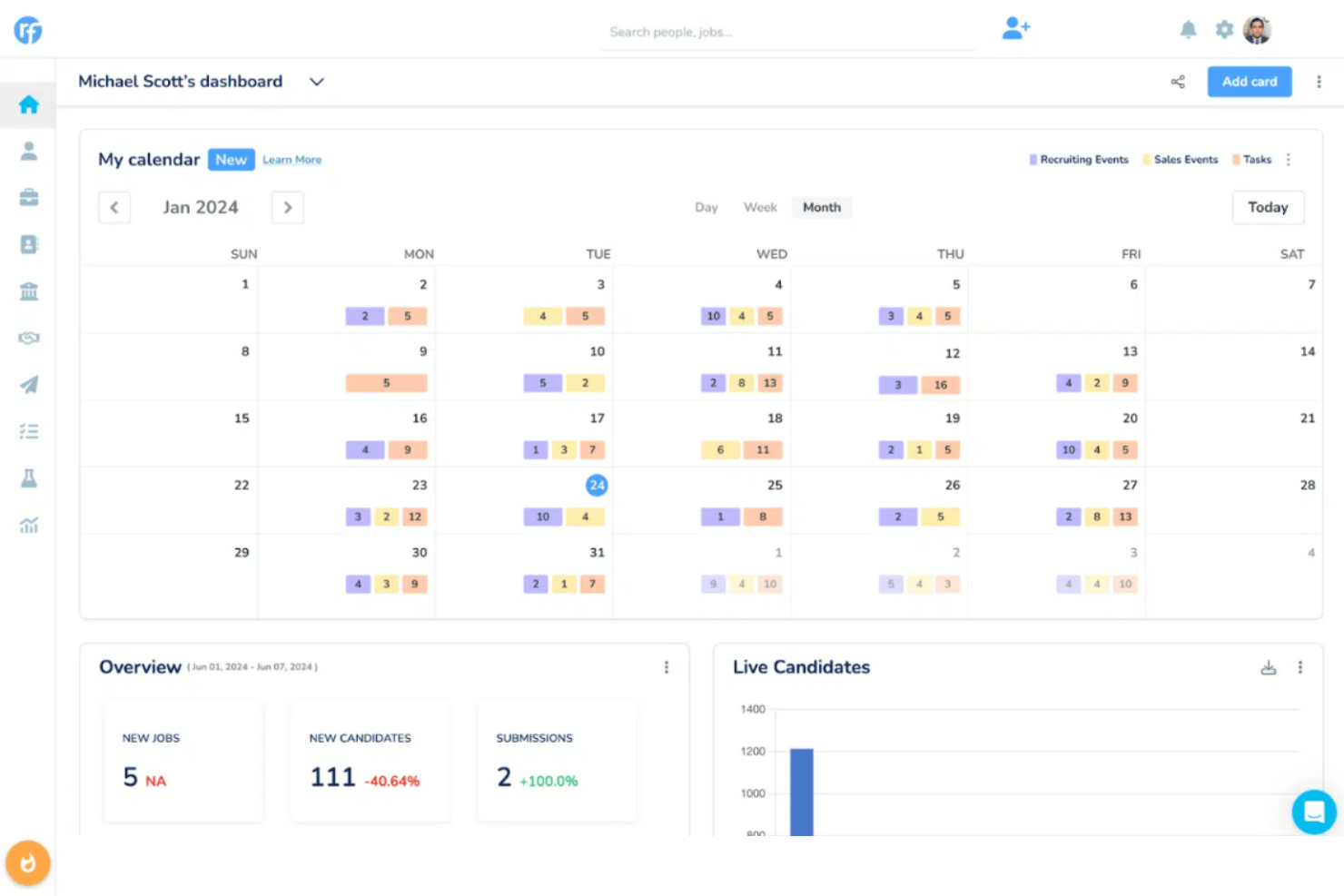Click the New Candidates stat card
This screenshot has height=896, width=1344.
coord(370,761)
